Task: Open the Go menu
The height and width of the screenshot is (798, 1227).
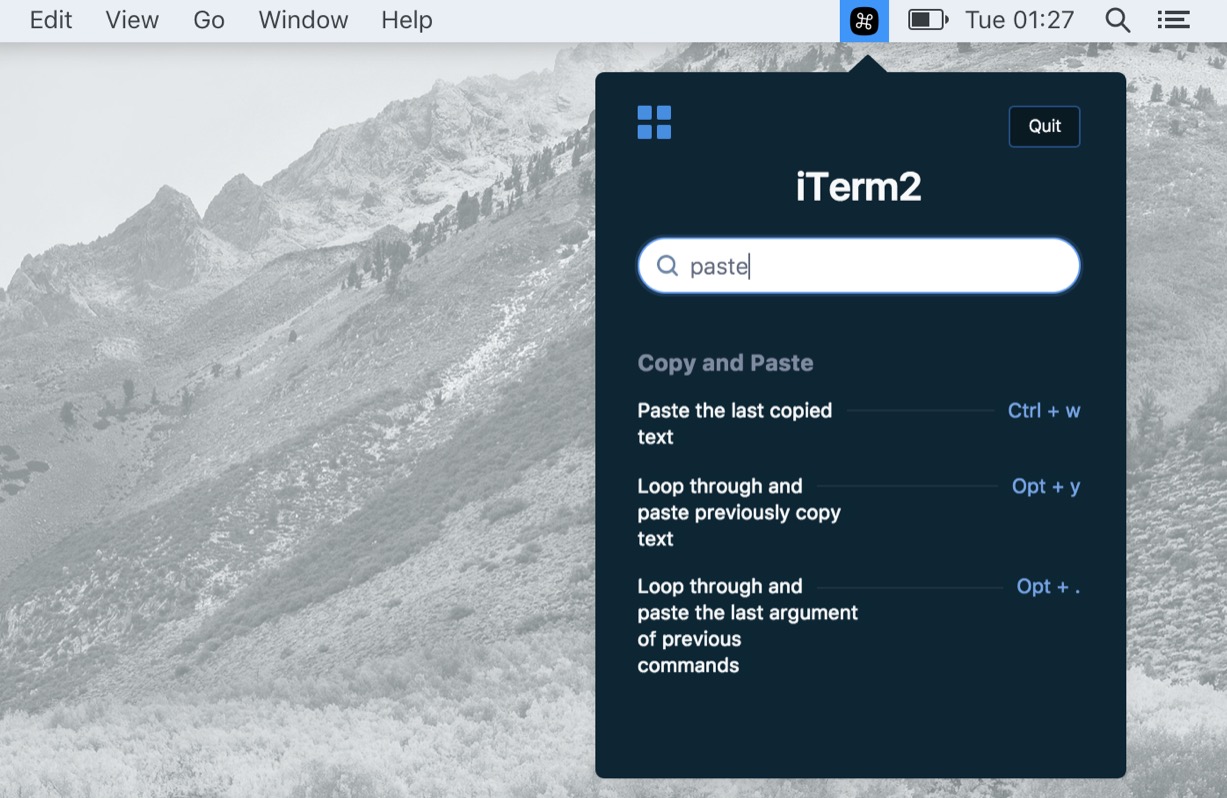Action: click(x=209, y=20)
